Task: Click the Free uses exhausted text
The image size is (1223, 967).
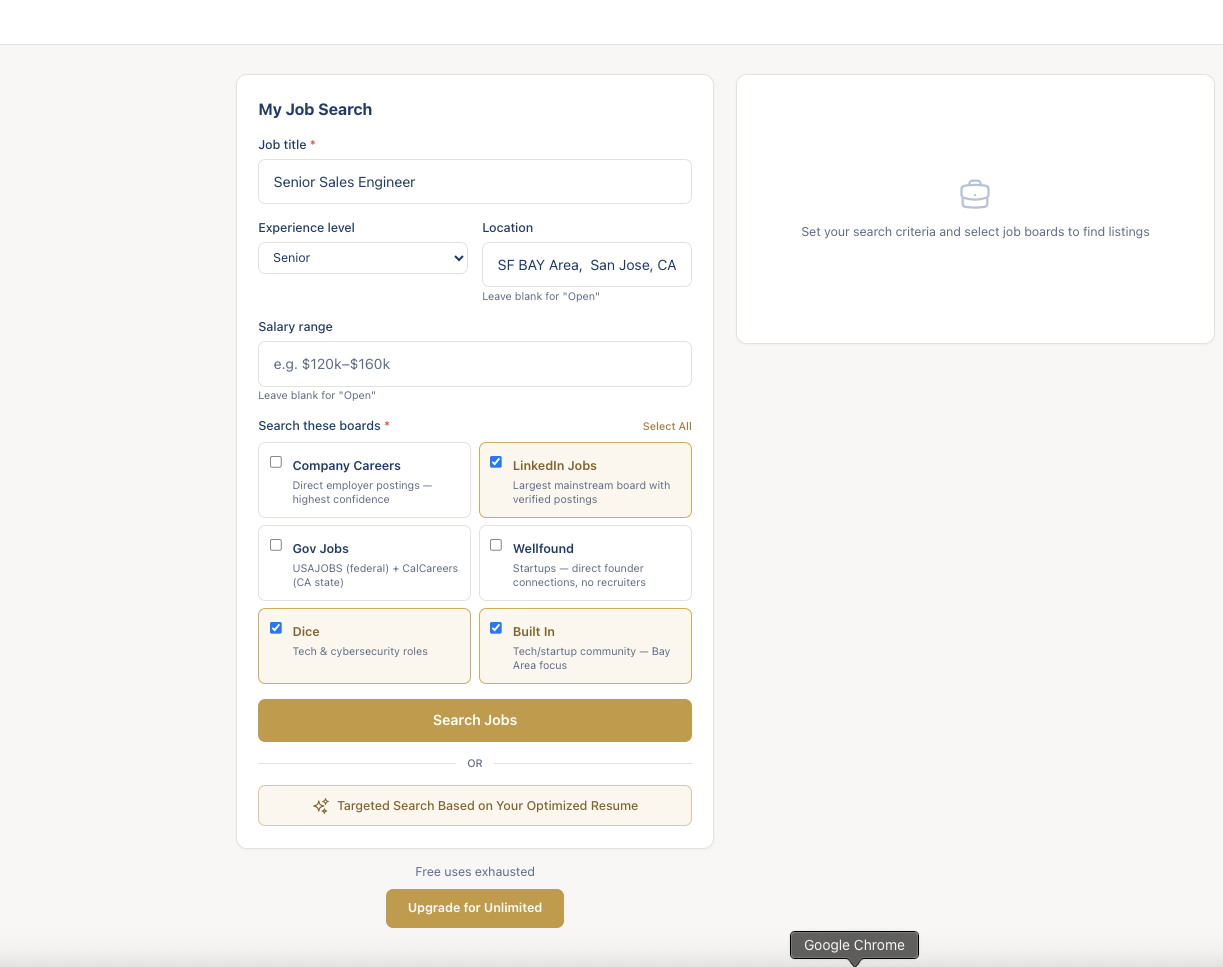Action: coord(475,871)
